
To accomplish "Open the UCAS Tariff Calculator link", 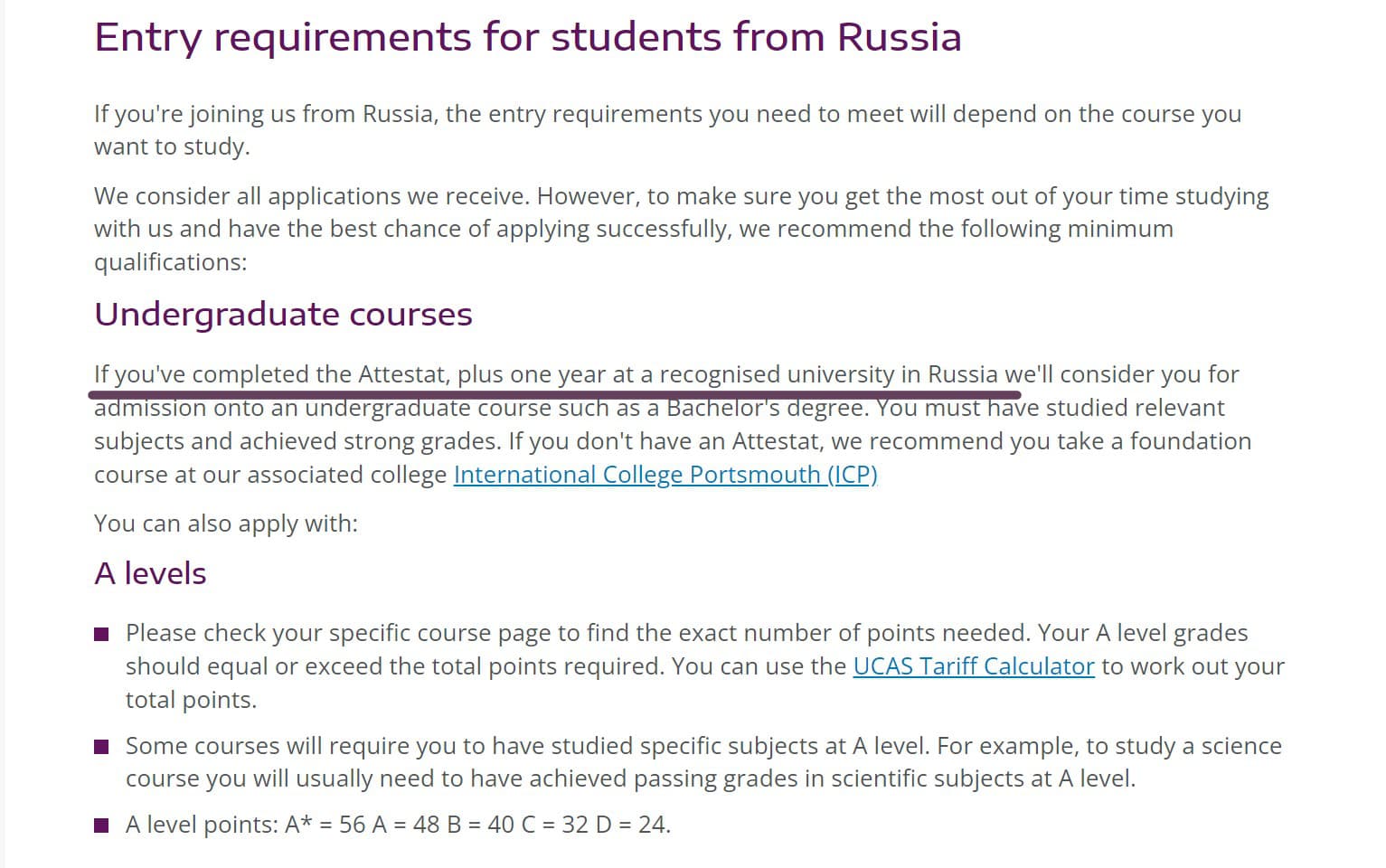I will tap(973, 666).
